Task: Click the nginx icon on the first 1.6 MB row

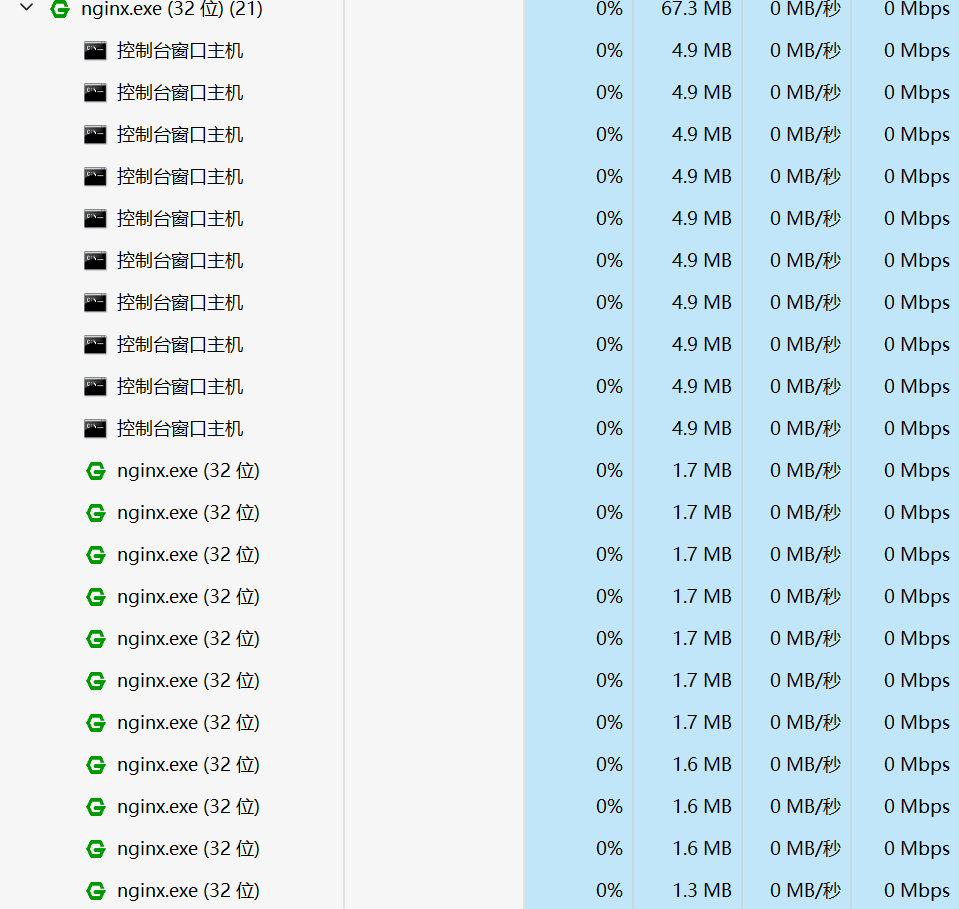Action: (96, 765)
